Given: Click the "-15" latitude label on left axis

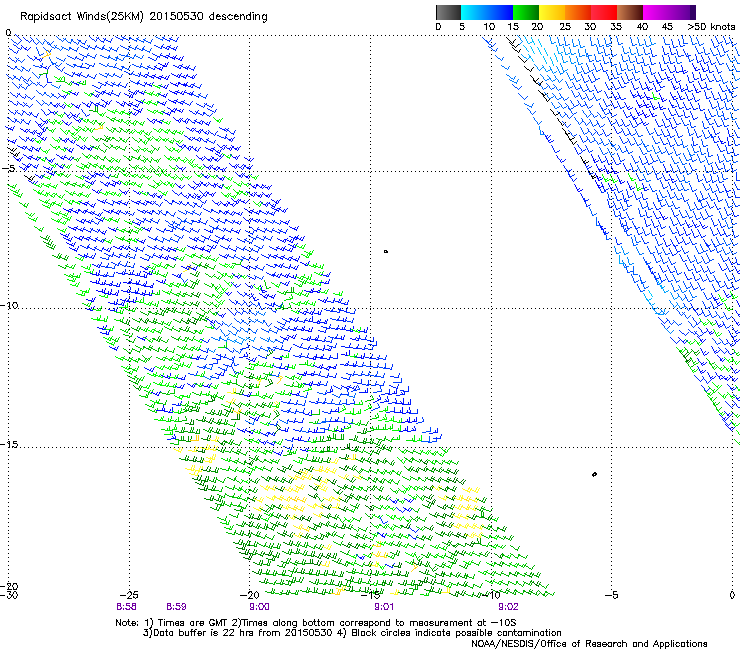Looking at the screenshot, I should coord(9,444).
